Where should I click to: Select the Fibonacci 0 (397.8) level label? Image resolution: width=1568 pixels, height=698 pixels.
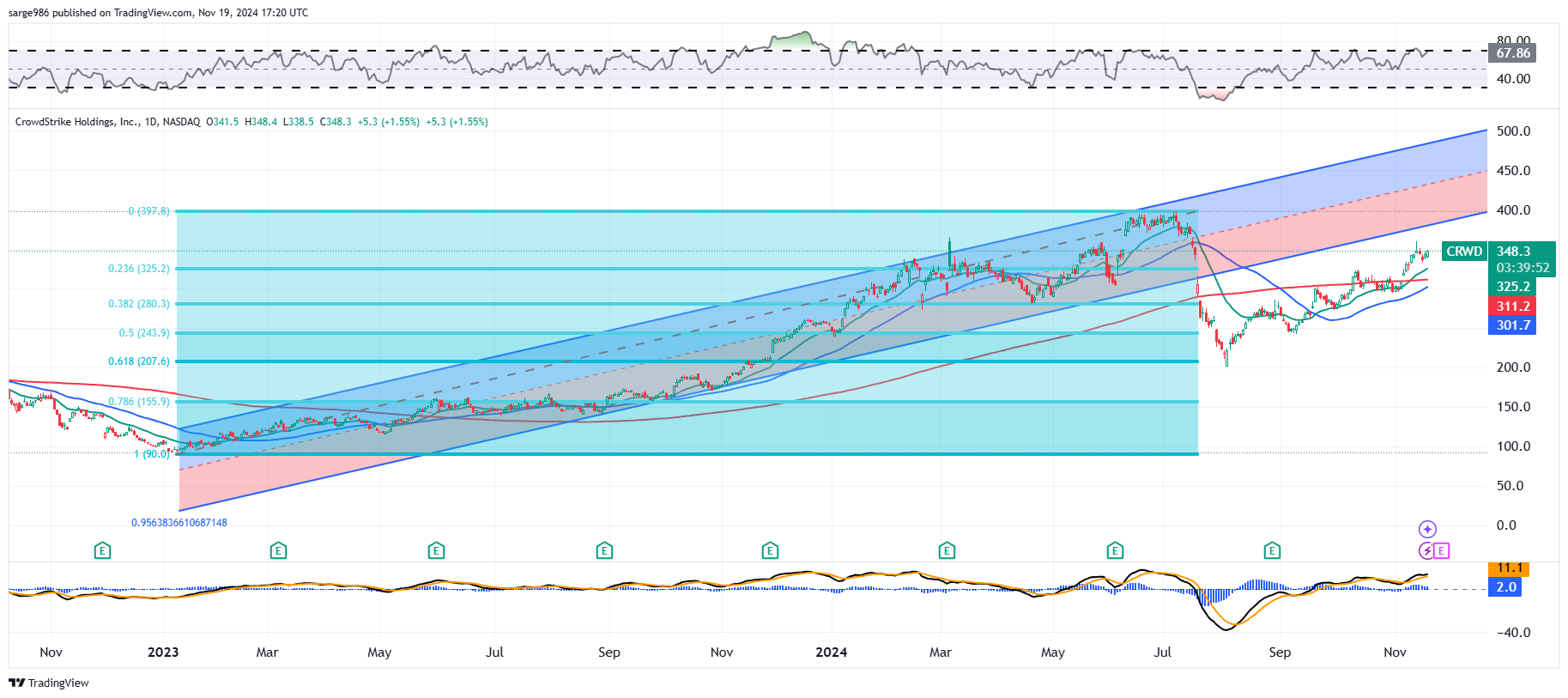(148, 210)
